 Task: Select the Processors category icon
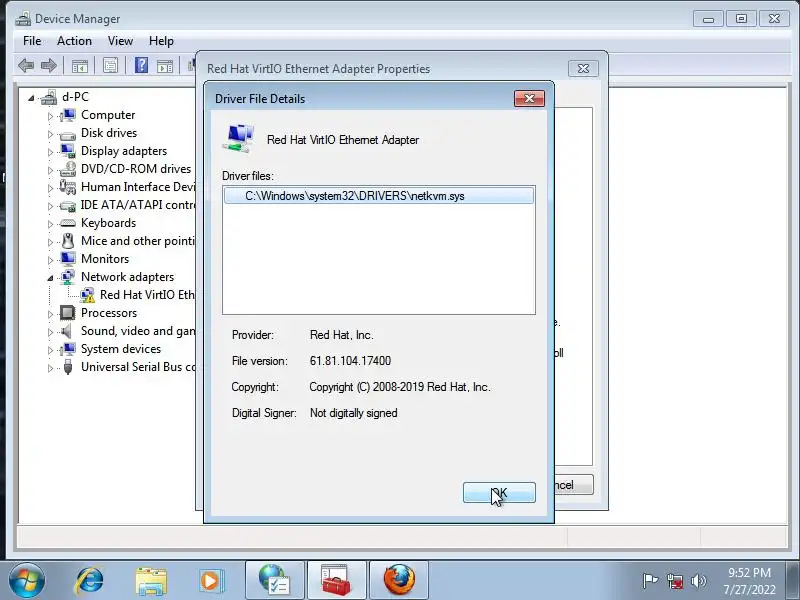click(67, 313)
